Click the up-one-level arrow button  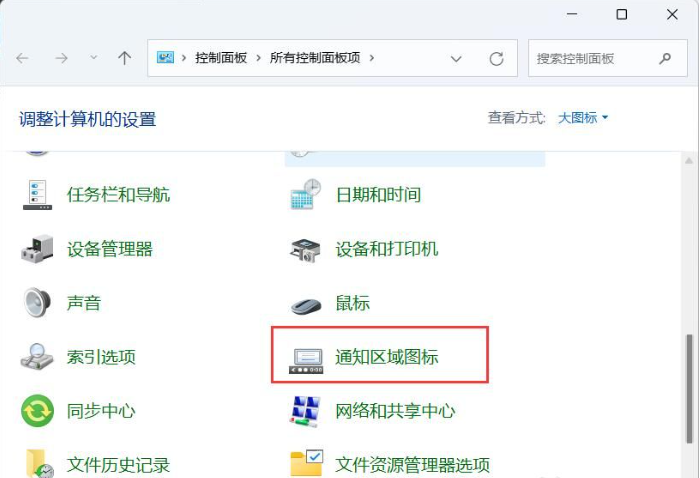coord(124,59)
